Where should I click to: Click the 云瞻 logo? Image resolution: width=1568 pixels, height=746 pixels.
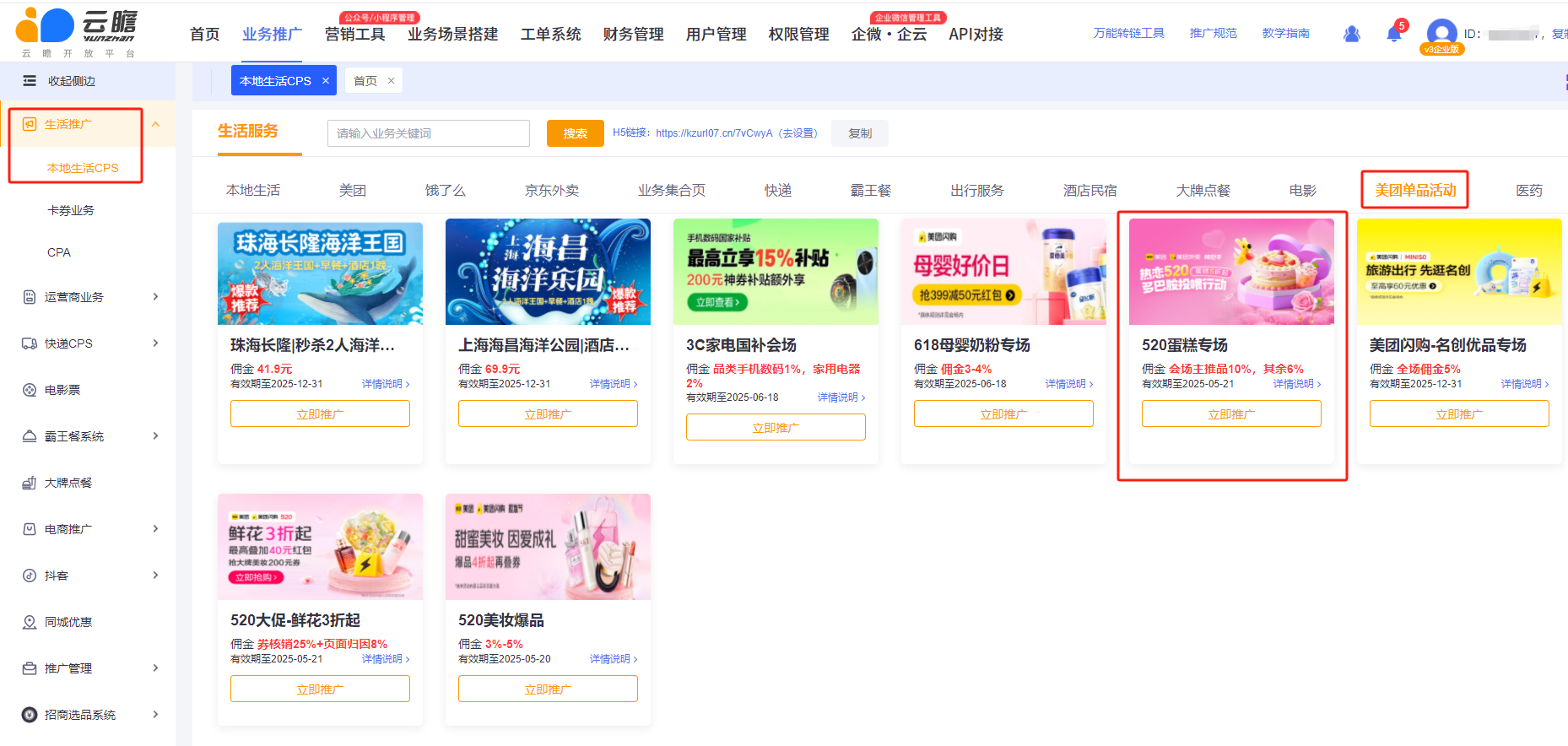click(76, 32)
